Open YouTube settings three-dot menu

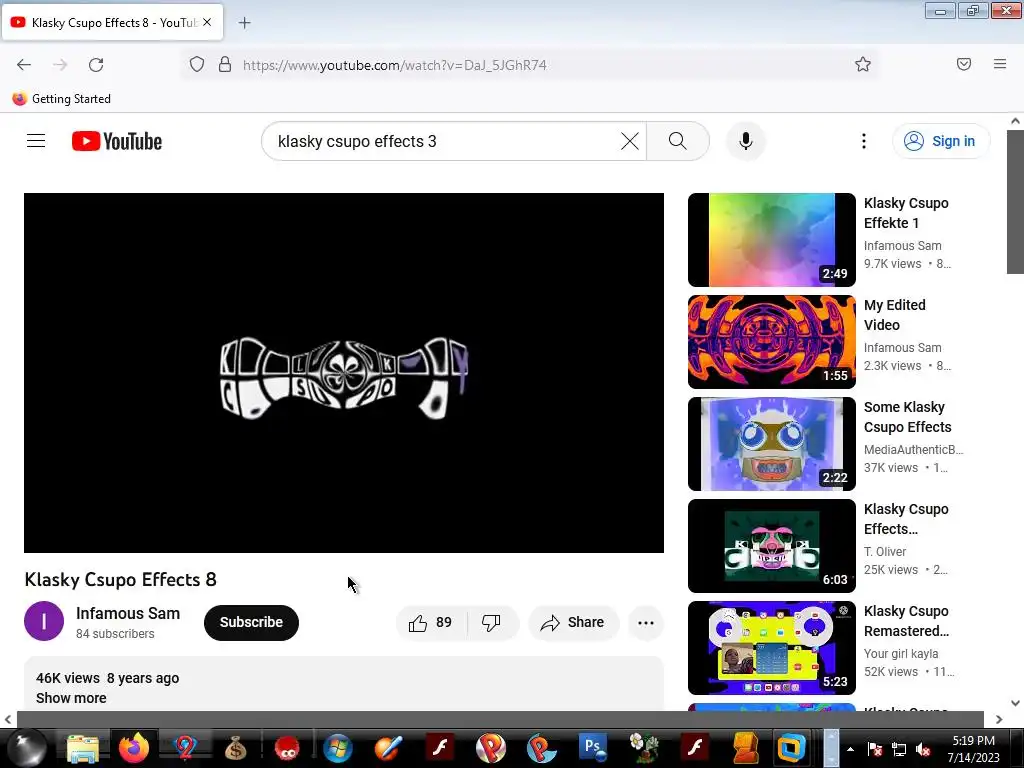click(863, 141)
